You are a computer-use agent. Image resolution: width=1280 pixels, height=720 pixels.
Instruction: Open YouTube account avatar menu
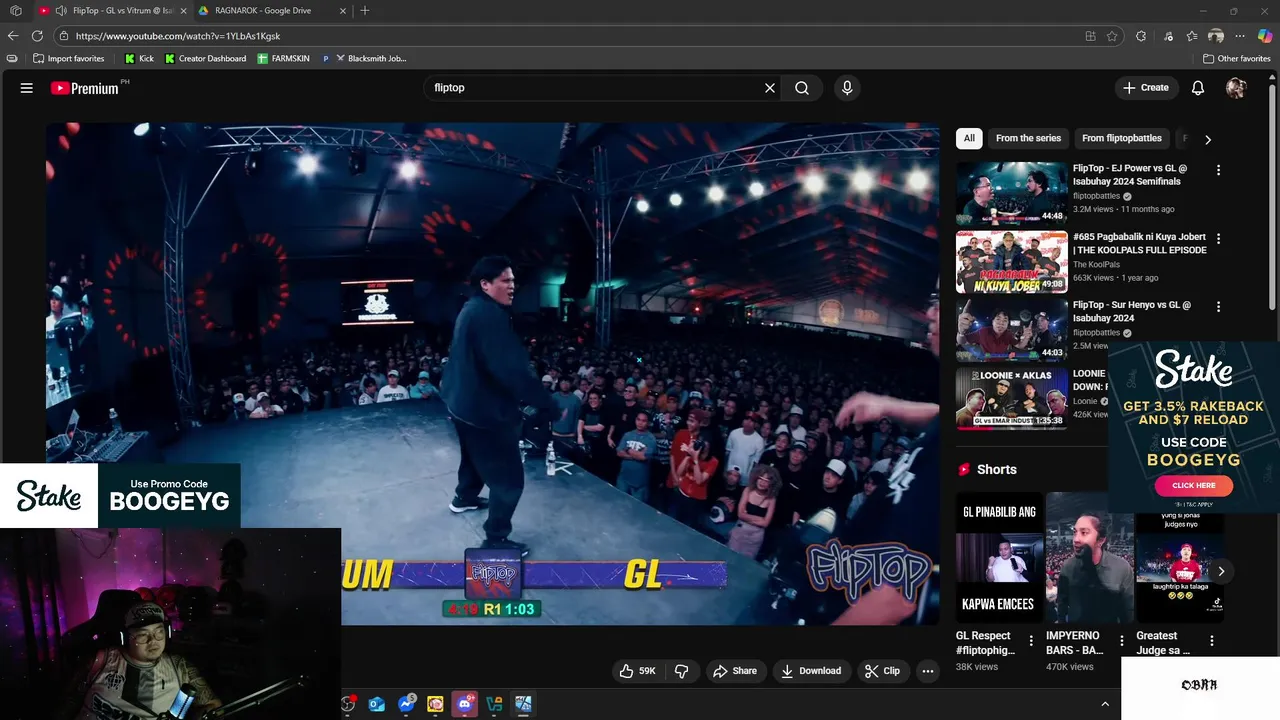[1236, 88]
